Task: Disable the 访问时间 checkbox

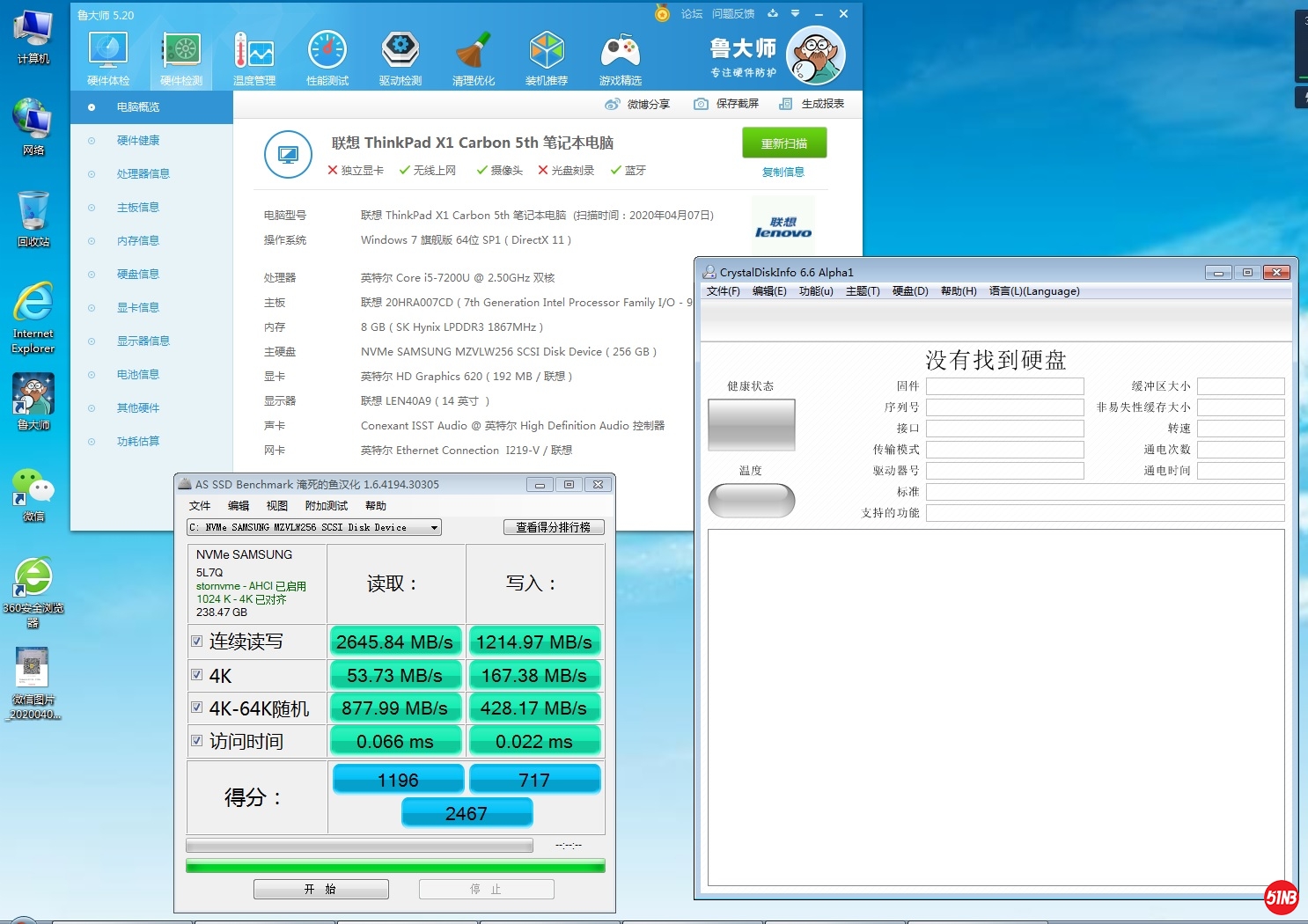Action: 197,741
